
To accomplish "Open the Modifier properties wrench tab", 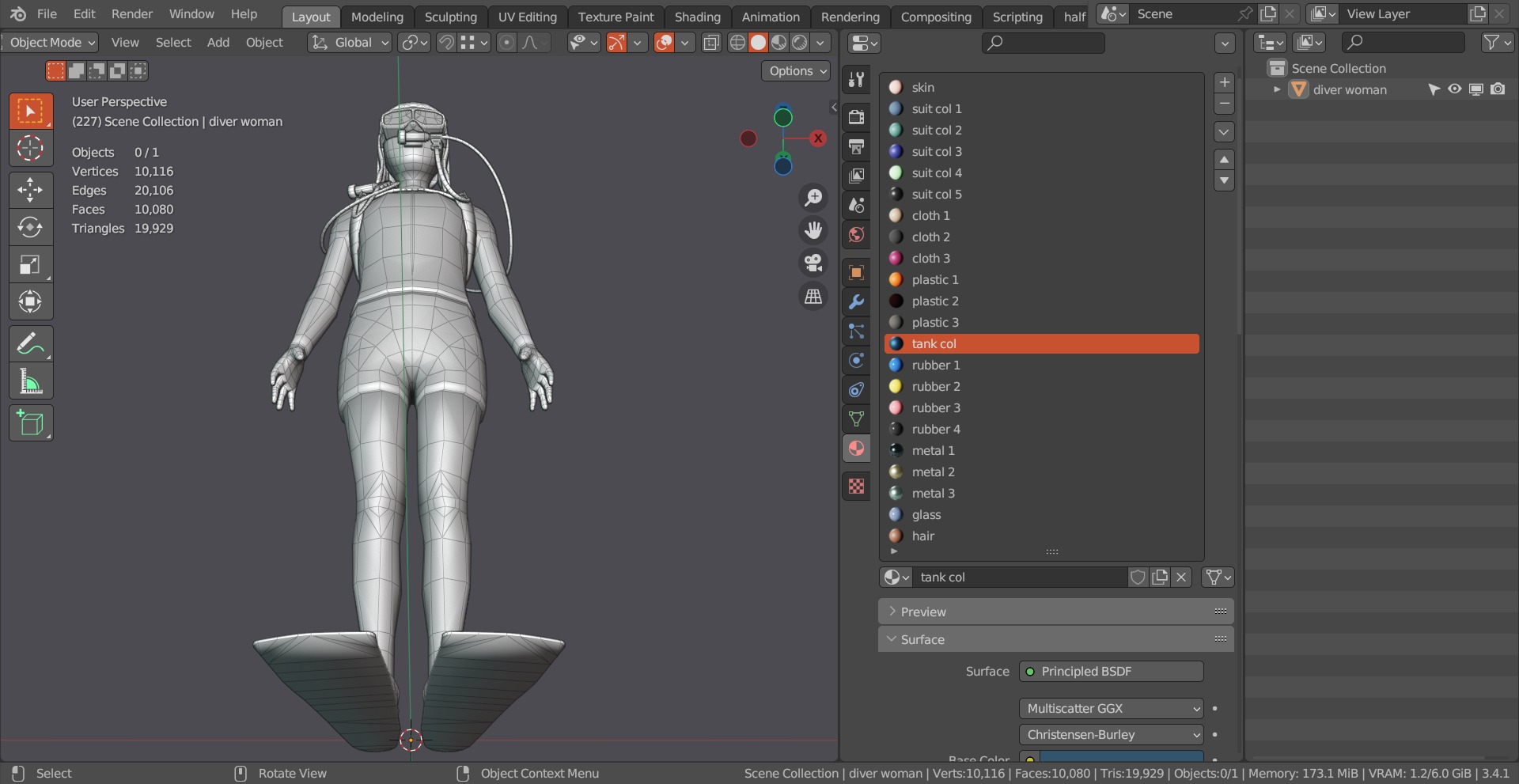I will click(x=856, y=301).
